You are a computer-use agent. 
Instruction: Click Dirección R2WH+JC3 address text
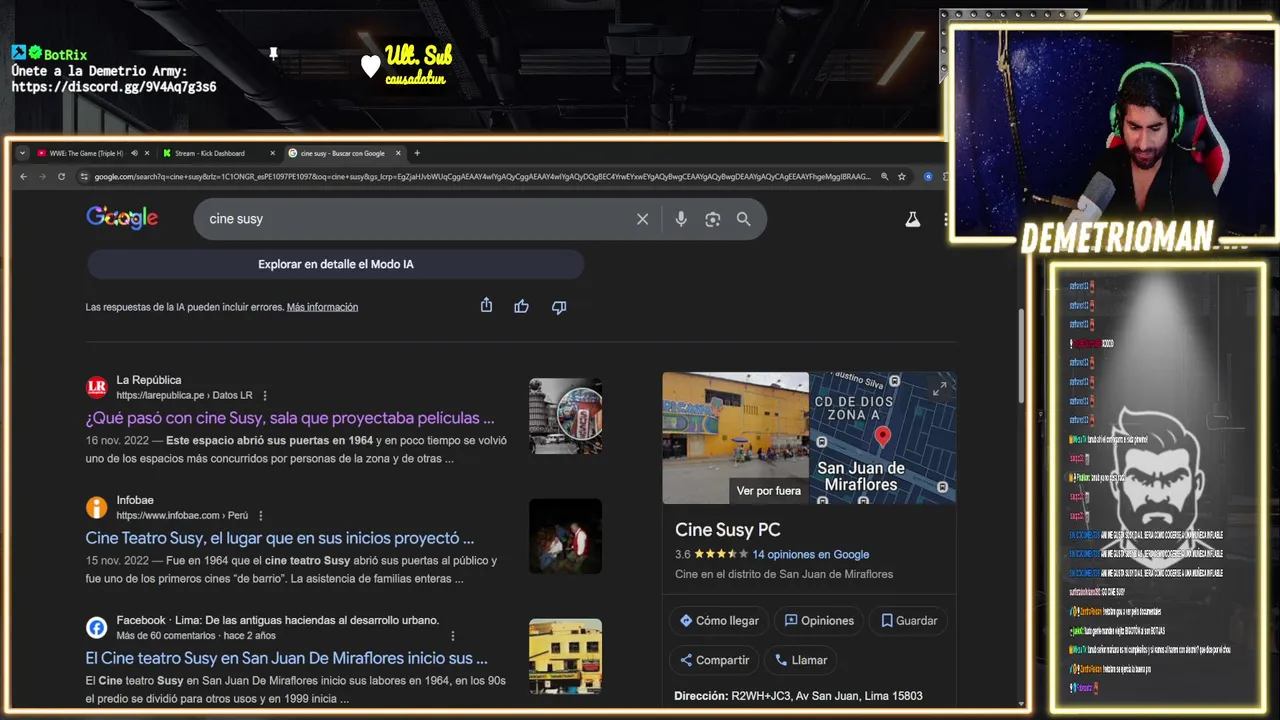pos(798,696)
